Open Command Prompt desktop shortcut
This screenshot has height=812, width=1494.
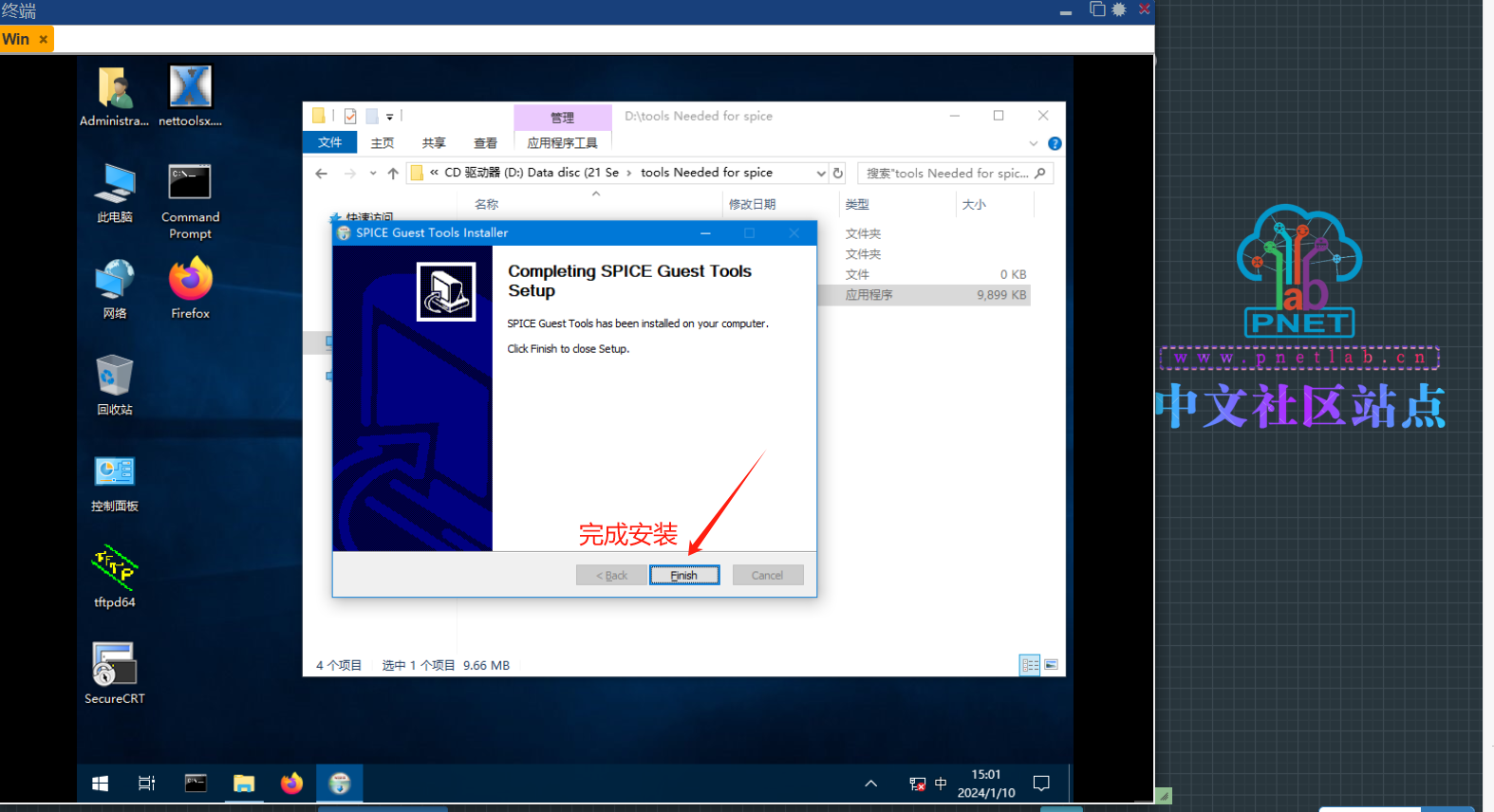190,201
